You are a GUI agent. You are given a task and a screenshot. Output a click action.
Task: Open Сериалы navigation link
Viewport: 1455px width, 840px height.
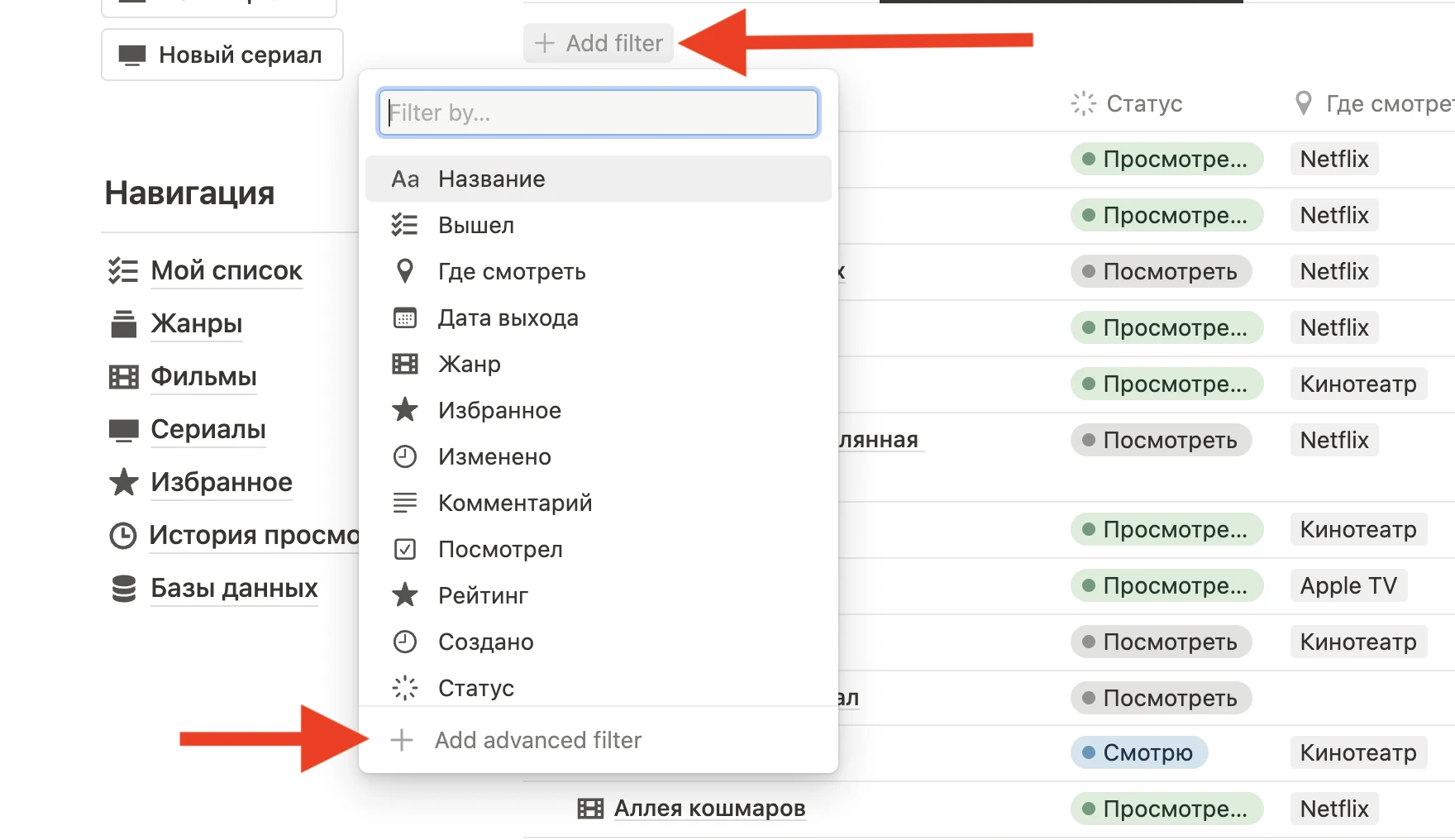point(208,429)
